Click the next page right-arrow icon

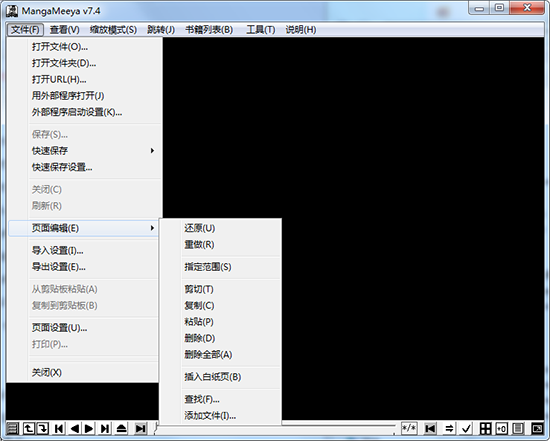(89, 428)
